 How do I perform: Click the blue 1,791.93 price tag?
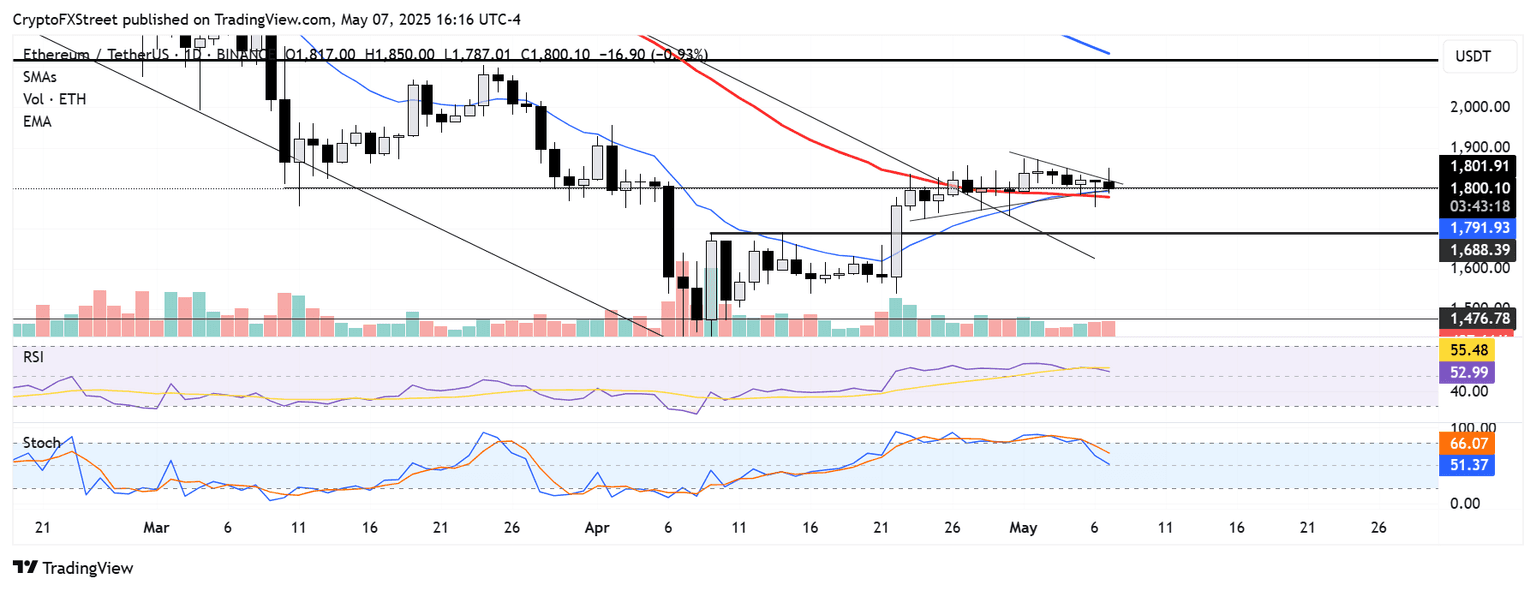click(x=1477, y=228)
